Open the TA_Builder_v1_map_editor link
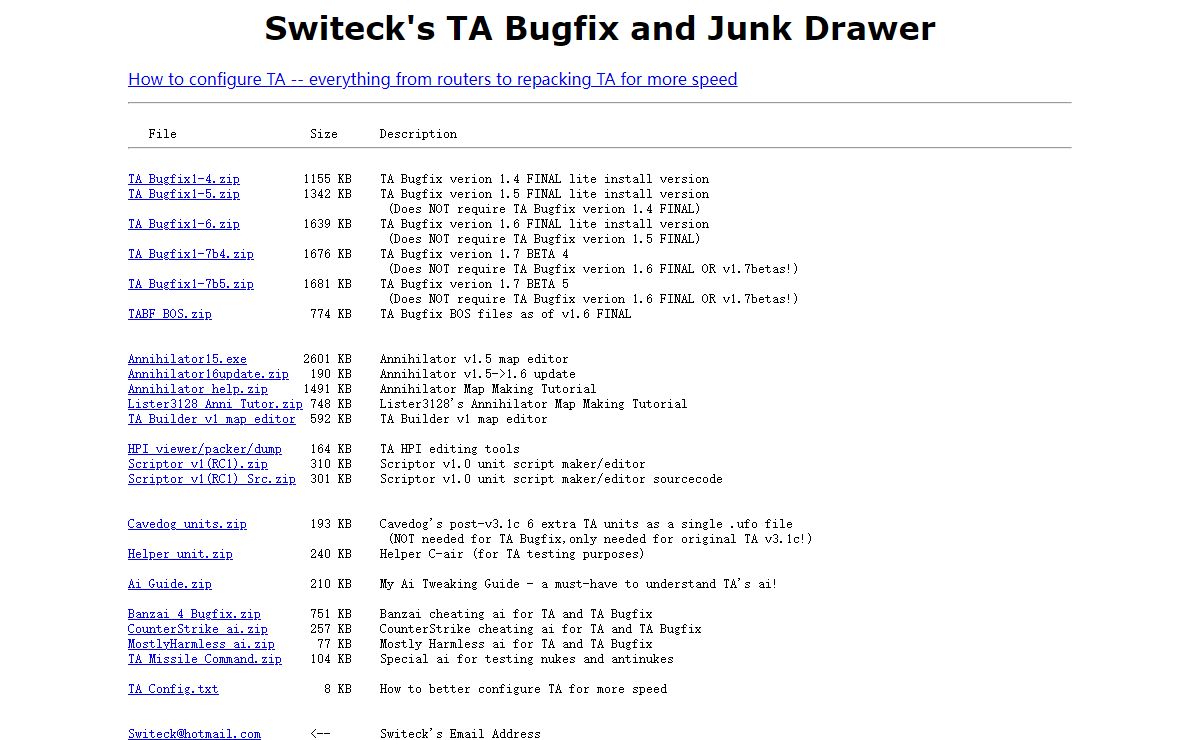The width and height of the screenshot is (1200, 740). pyautogui.click(x=212, y=419)
